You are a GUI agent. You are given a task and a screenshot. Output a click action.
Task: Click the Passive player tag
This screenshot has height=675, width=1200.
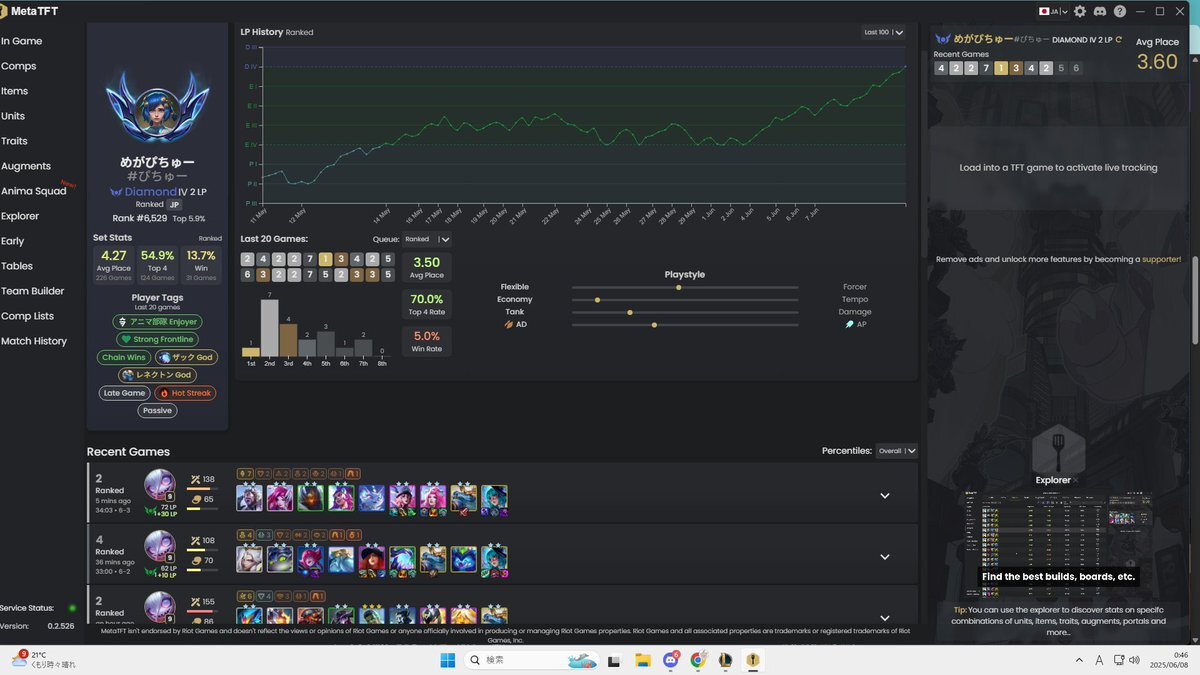click(x=157, y=411)
